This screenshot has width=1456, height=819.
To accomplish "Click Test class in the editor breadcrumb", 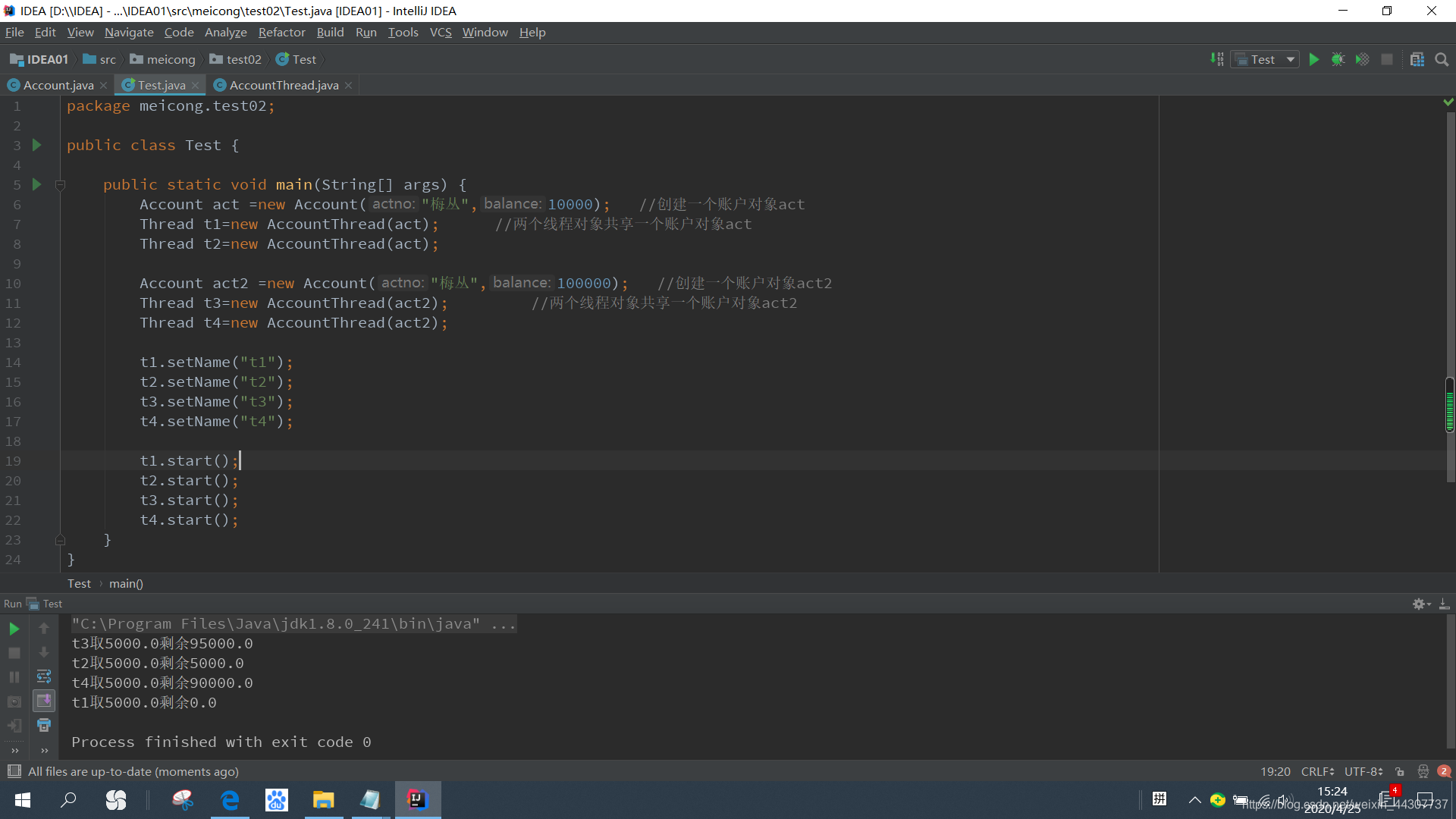I will (79, 583).
